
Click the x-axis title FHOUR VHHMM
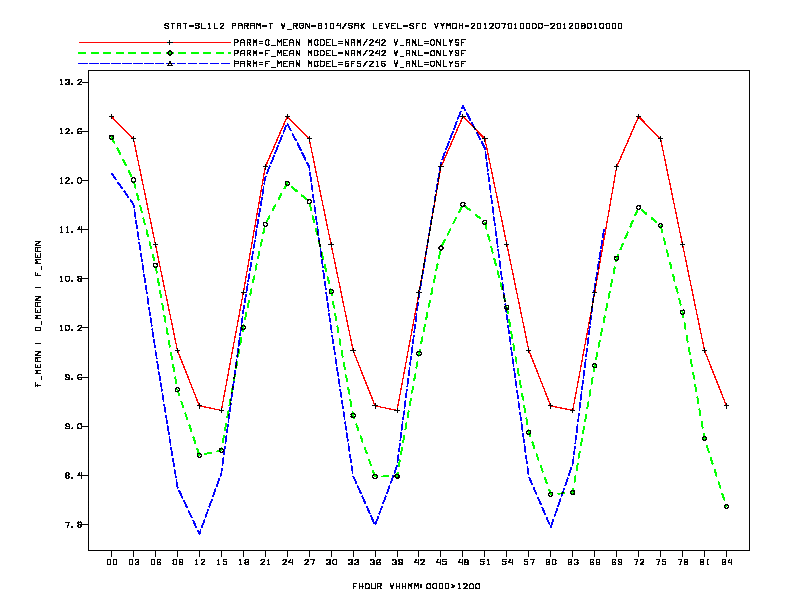416,586
